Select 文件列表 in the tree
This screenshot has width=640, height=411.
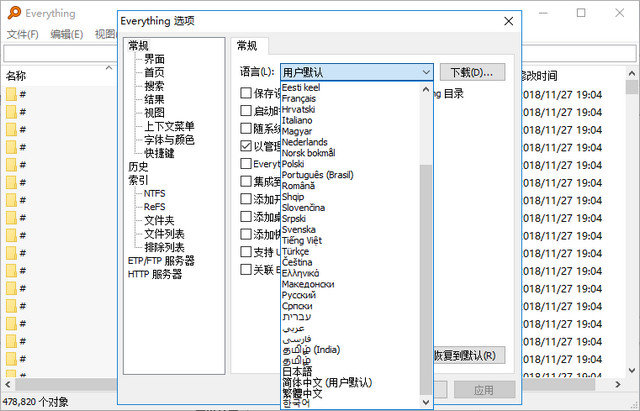coord(164,234)
